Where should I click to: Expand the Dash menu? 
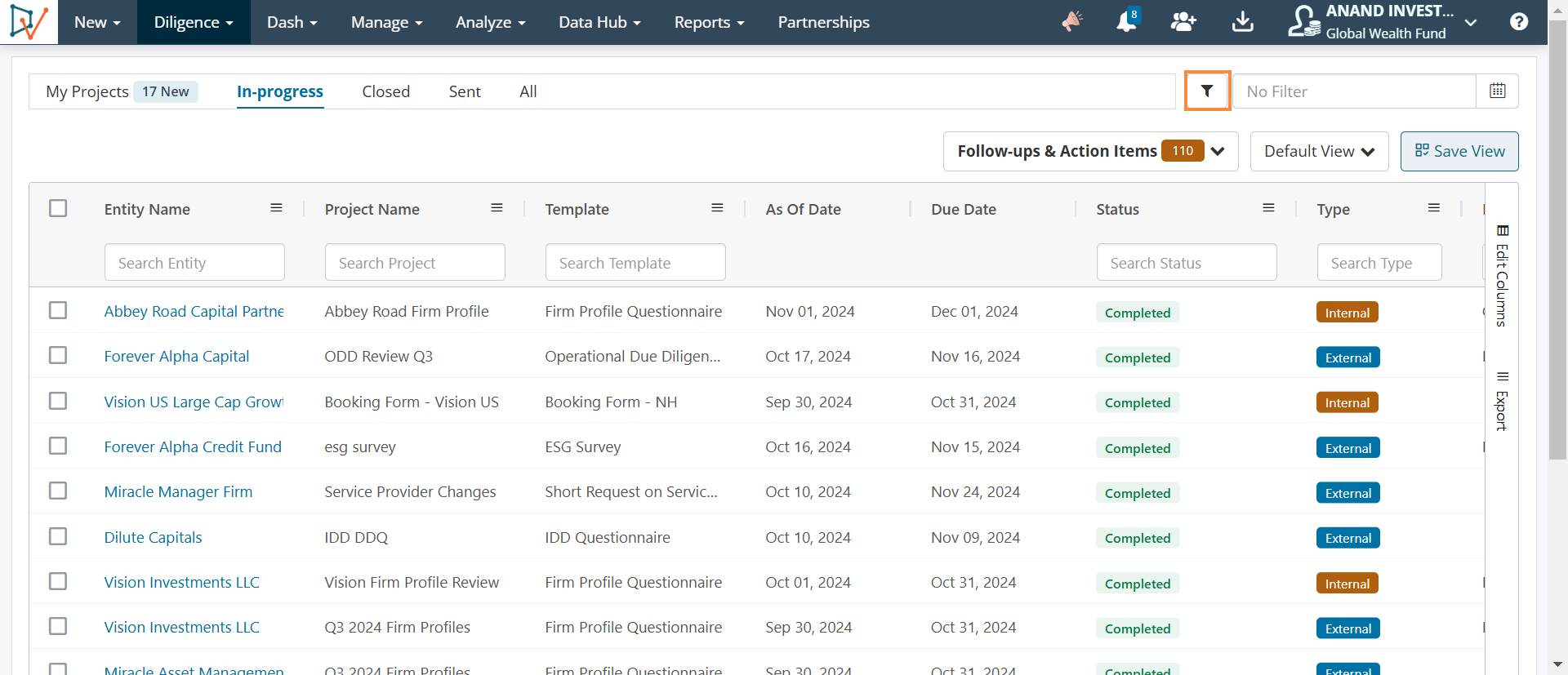tap(292, 22)
